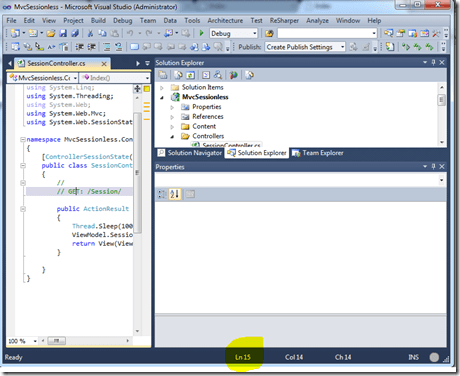Click the Open File folder icon
460x376 pixels.
point(51,33)
